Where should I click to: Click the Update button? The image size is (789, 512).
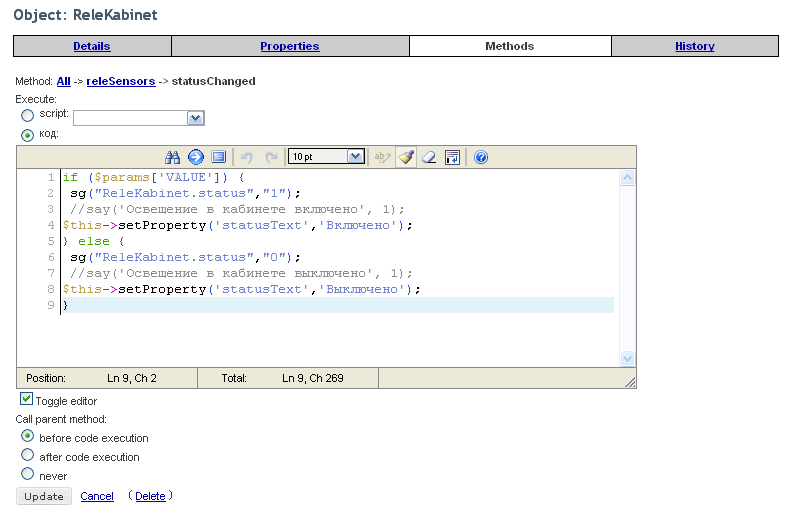(44, 496)
